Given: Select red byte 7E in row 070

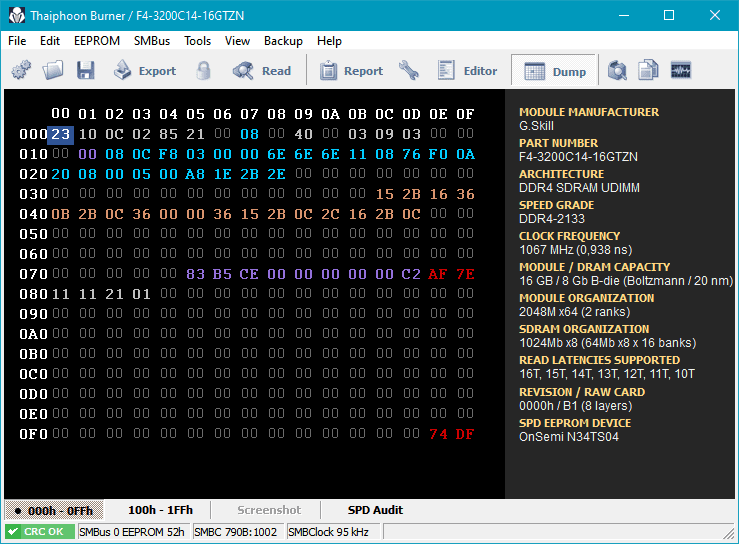Looking at the screenshot, I should pos(465,274).
